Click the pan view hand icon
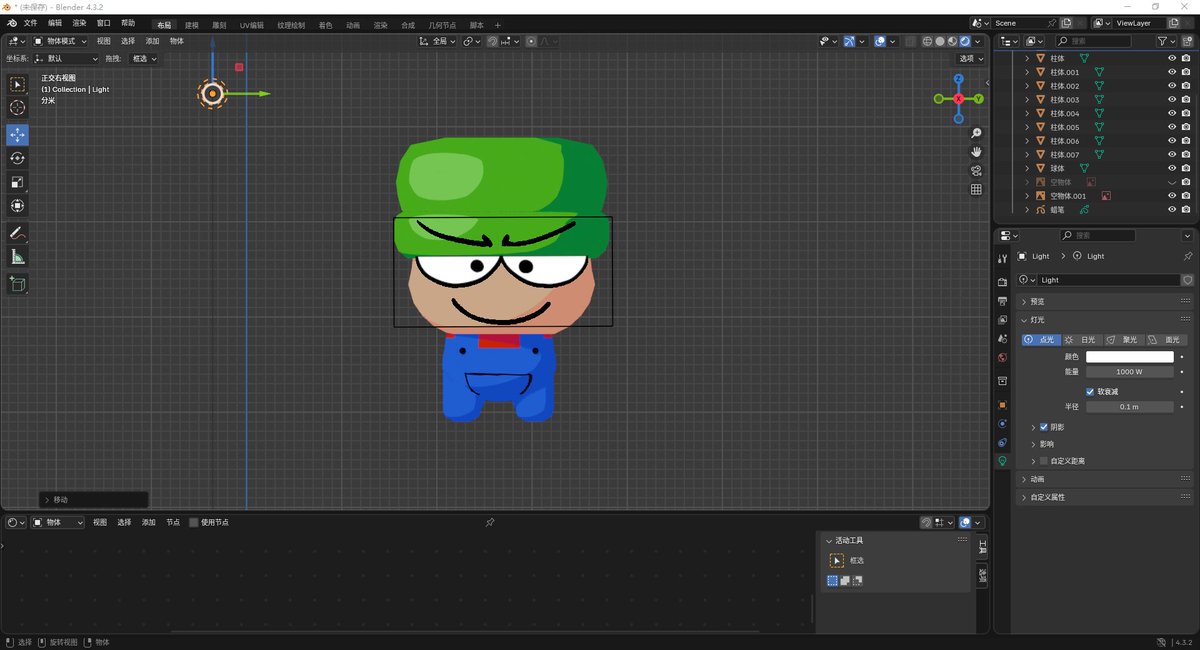 [976, 152]
